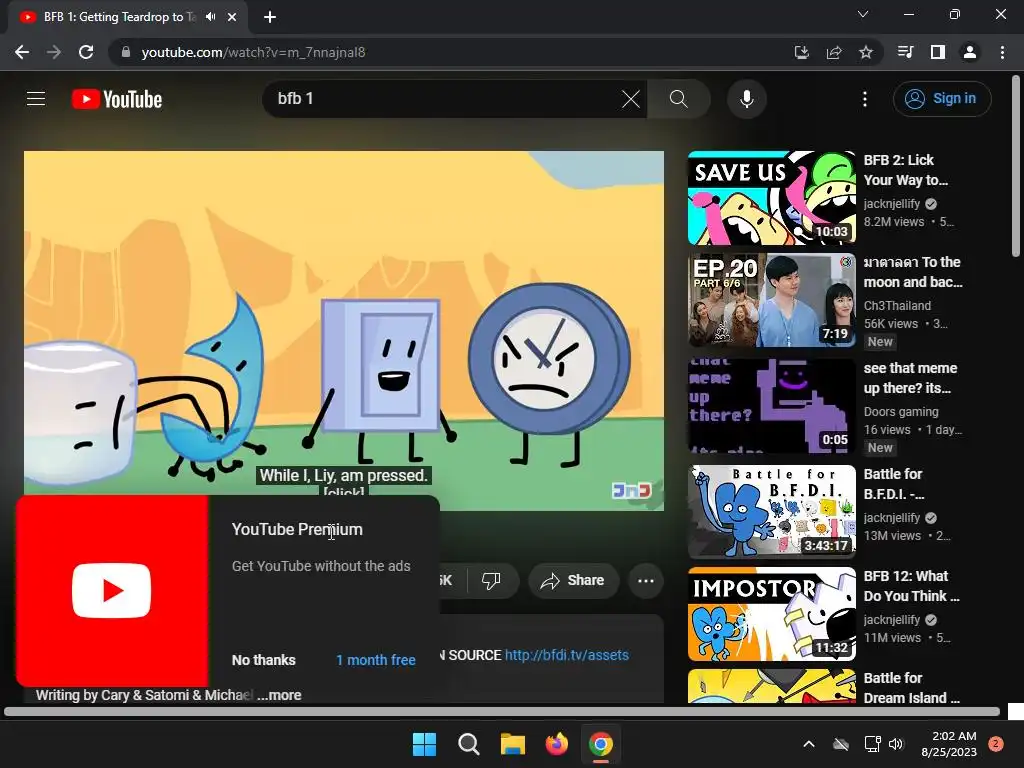1024x768 pixels.
Task: Visit the Ch3Thailand channel name
Action: click(x=897, y=306)
